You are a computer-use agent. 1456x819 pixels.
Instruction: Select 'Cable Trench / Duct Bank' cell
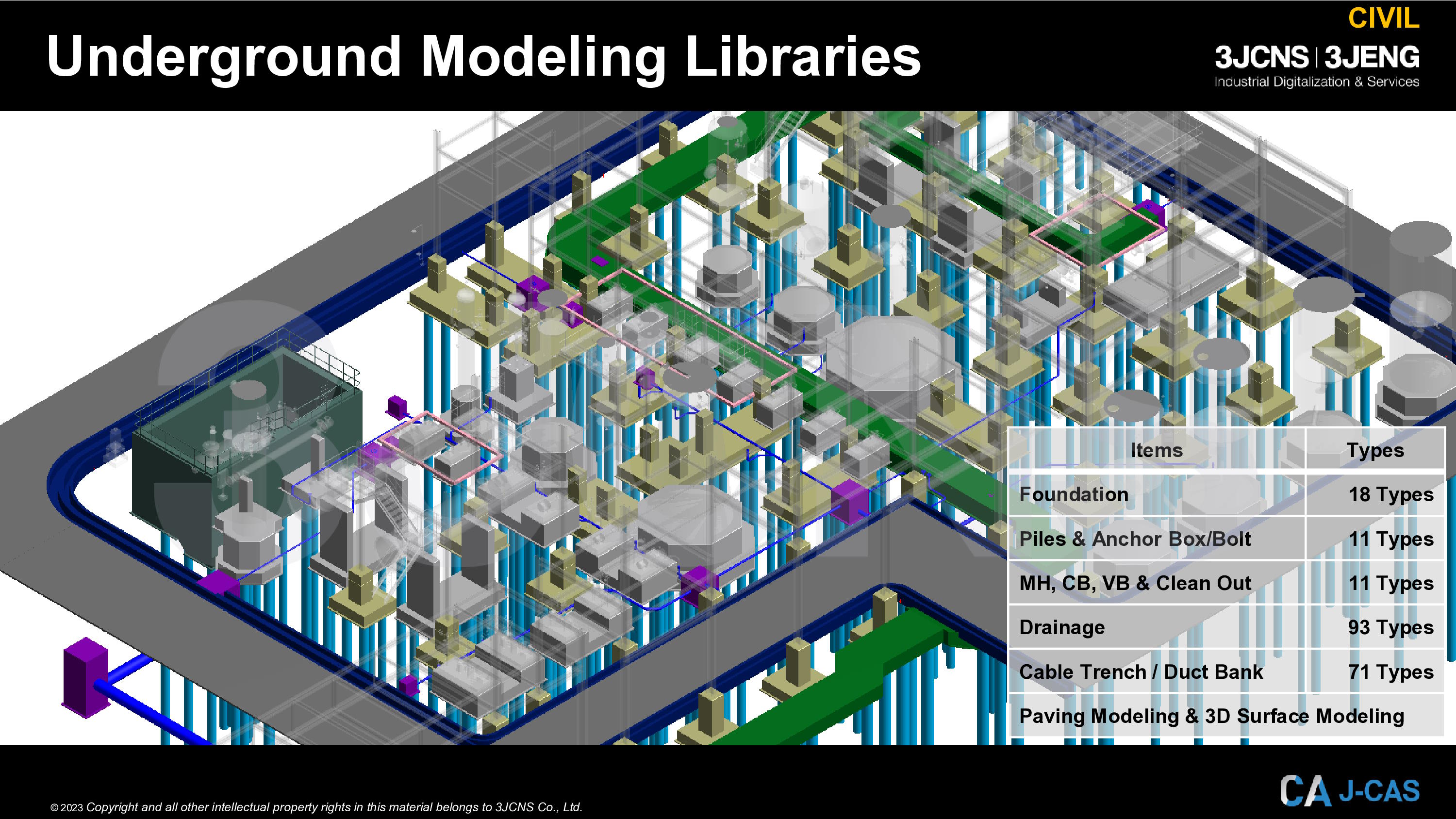coord(1157,672)
